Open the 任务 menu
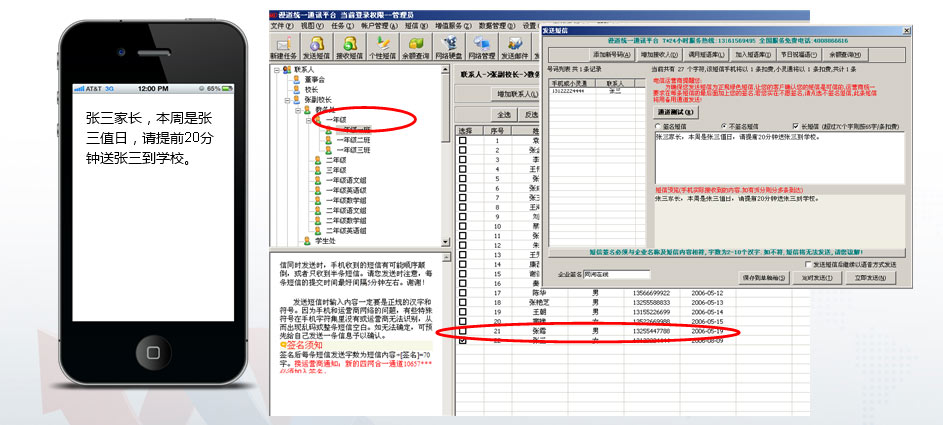 coord(339,26)
